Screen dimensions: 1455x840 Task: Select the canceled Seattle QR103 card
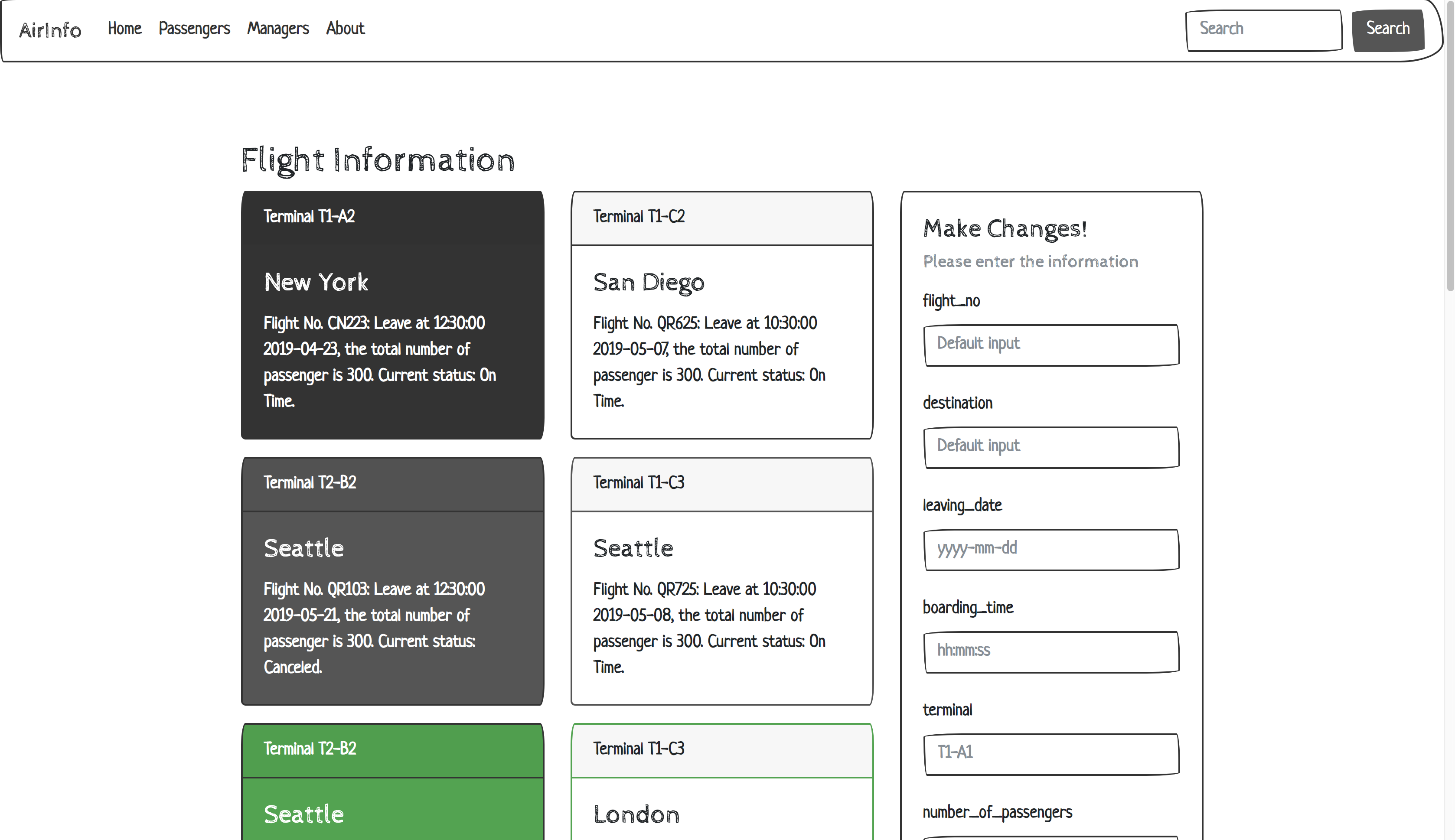pyautogui.click(x=392, y=606)
